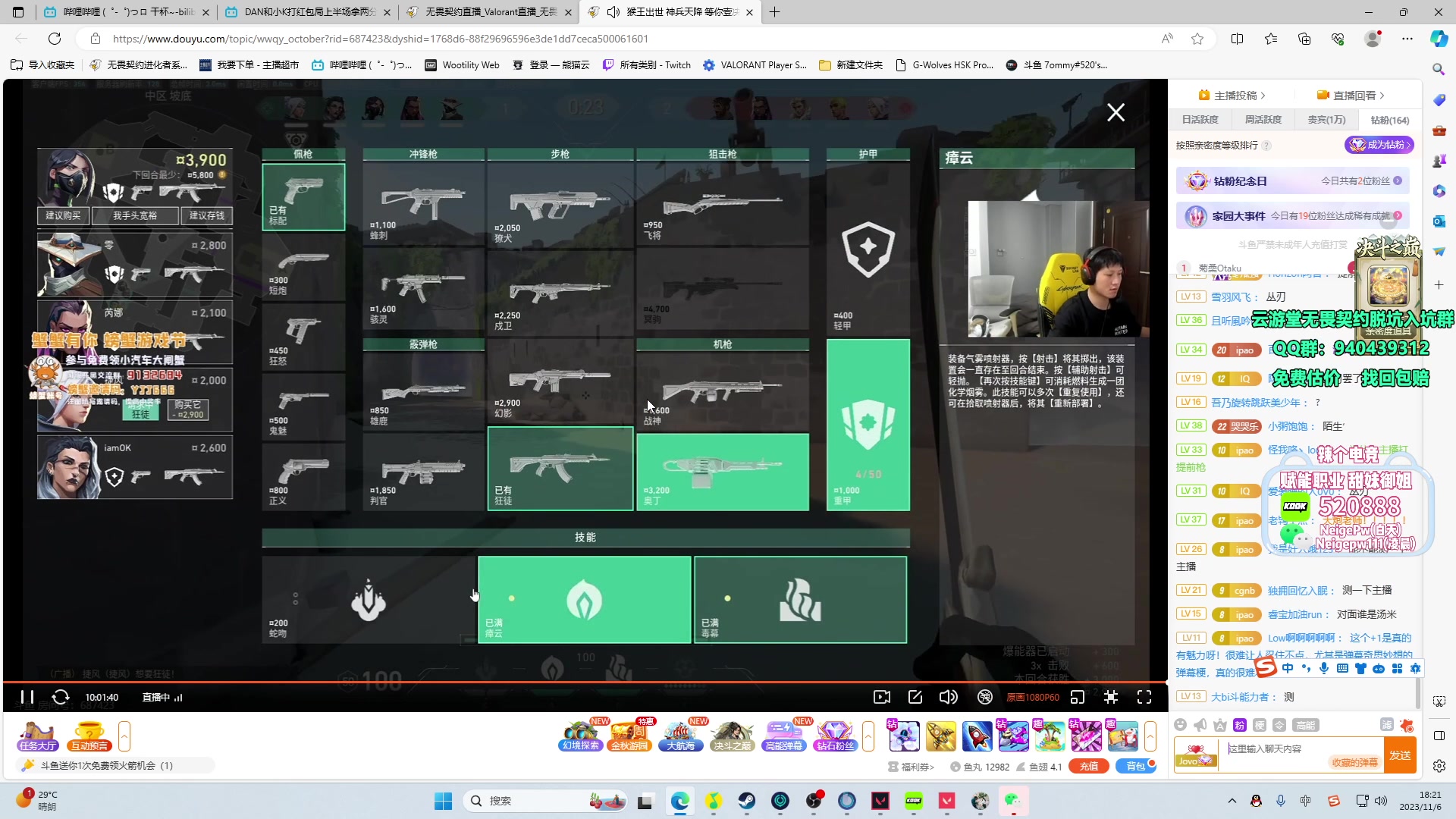Click the emoji smiley icon in chat

pos(1180,725)
